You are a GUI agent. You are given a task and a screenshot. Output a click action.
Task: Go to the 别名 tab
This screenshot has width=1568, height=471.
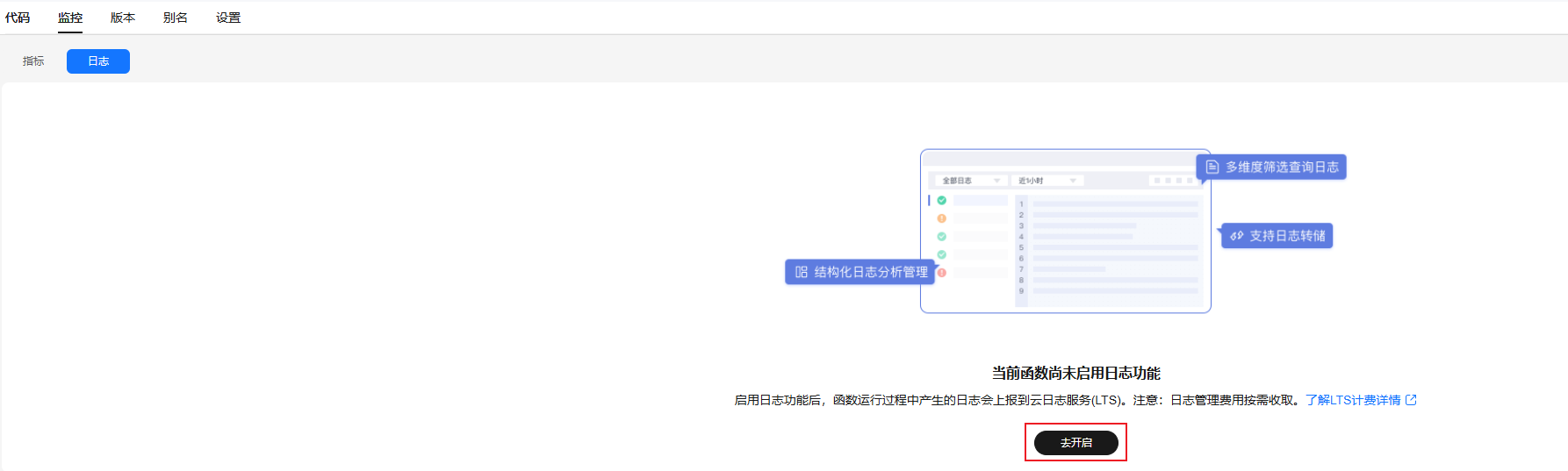pos(176,18)
